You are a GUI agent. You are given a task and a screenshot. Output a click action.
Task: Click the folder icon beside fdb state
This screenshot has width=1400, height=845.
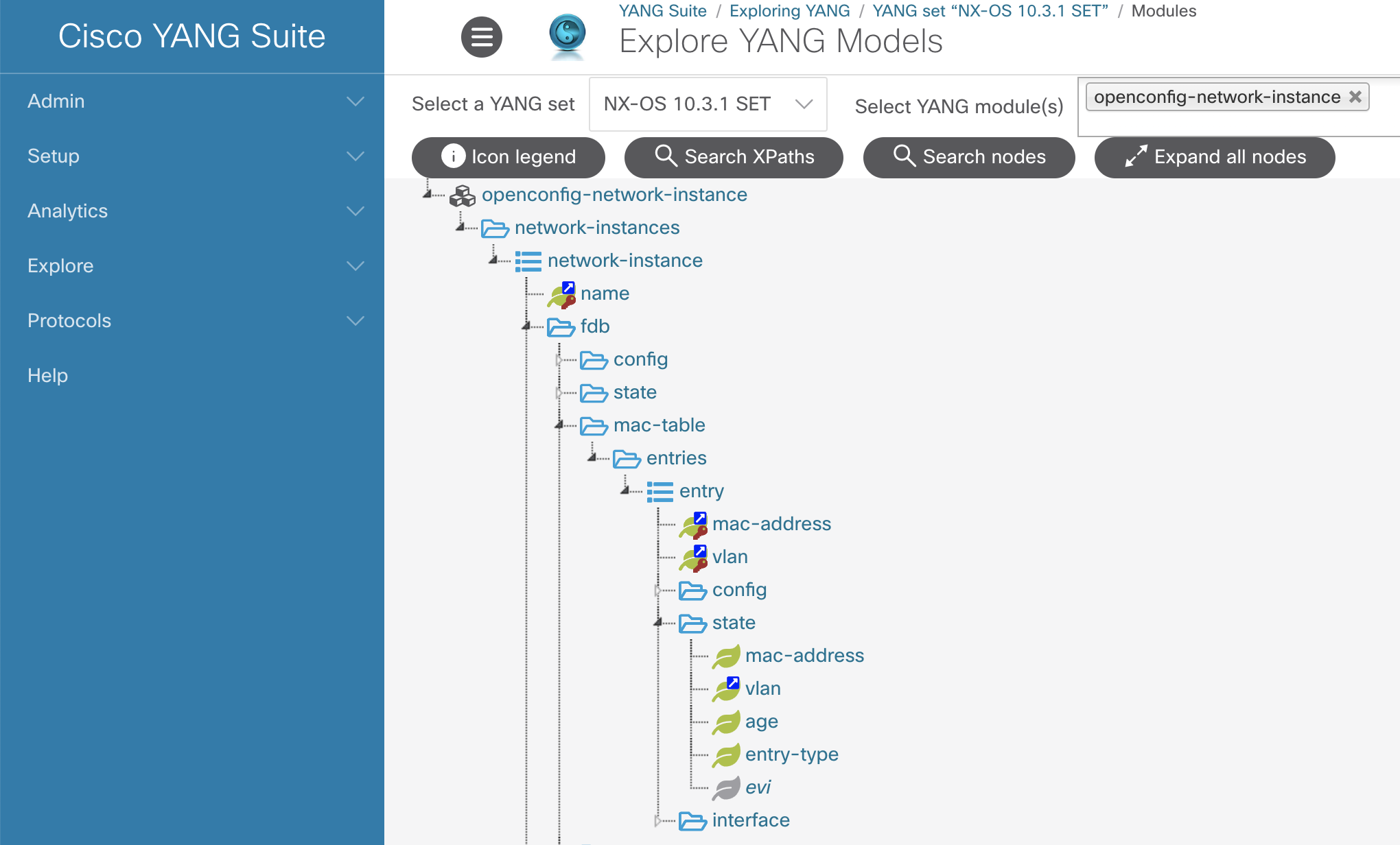[594, 393]
